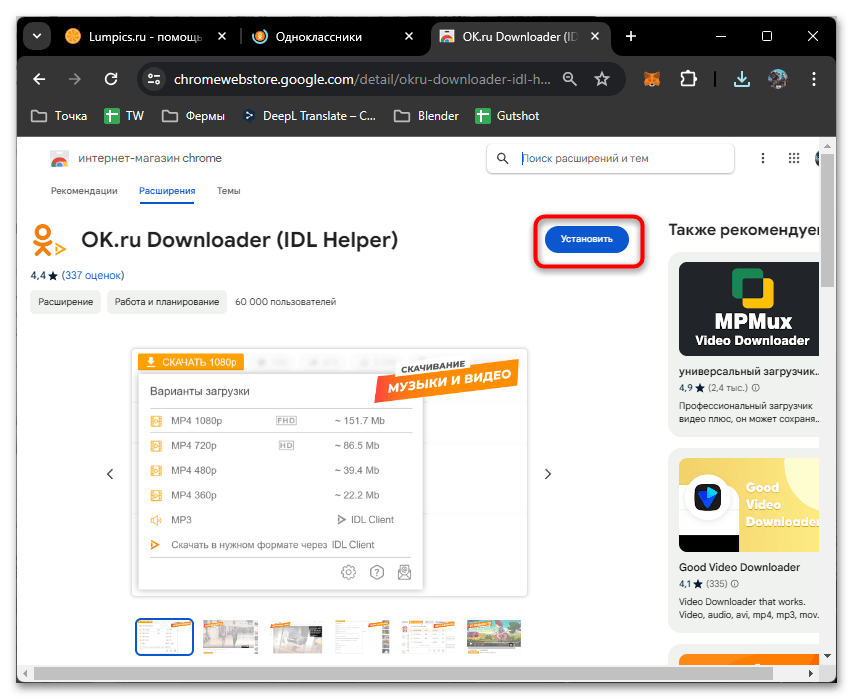Open the 337 оценок ratings link

[x=93, y=275]
